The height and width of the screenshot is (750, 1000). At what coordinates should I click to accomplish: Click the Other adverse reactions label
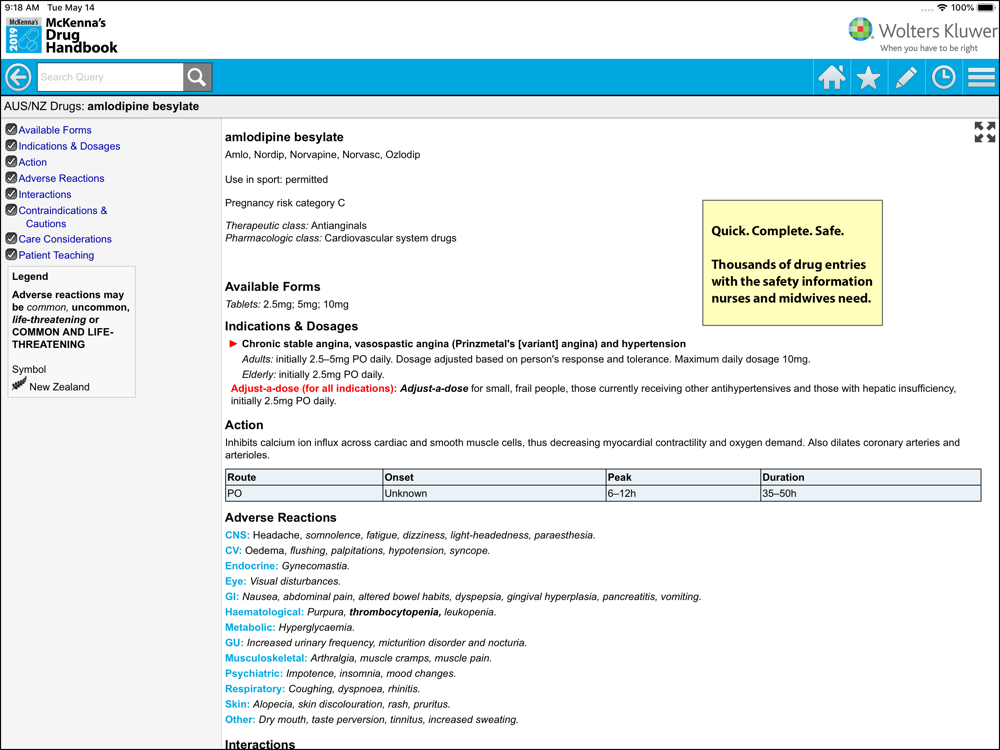click(240, 719)
